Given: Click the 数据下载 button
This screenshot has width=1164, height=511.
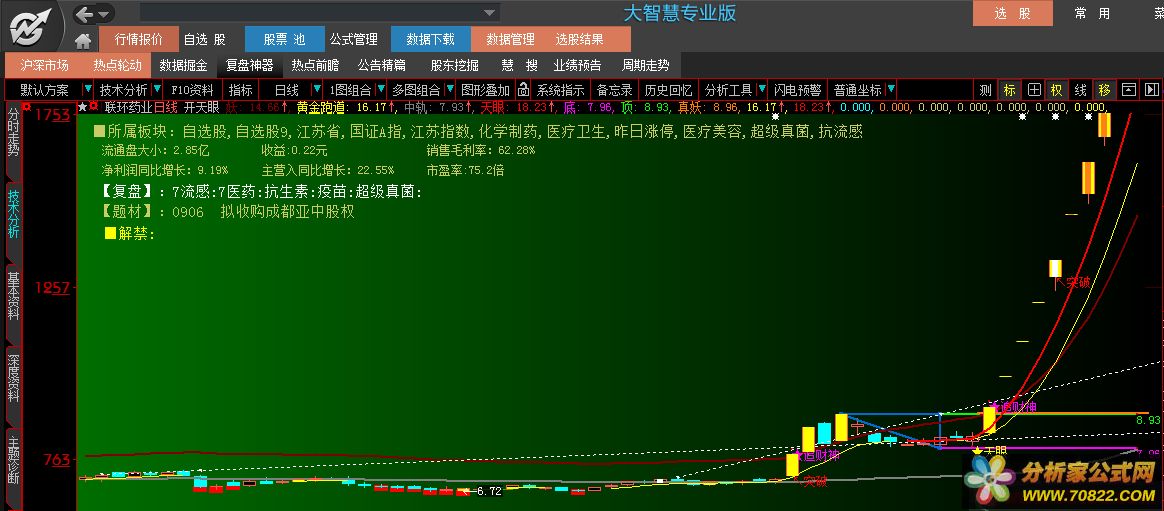Looking at the screenshot, I should [431, 39].
